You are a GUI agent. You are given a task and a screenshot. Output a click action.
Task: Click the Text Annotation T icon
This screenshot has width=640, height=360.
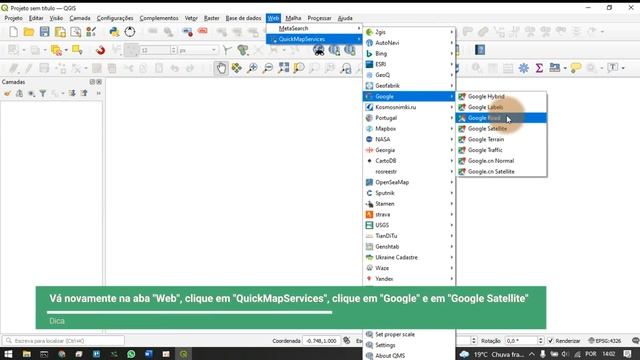613,68
